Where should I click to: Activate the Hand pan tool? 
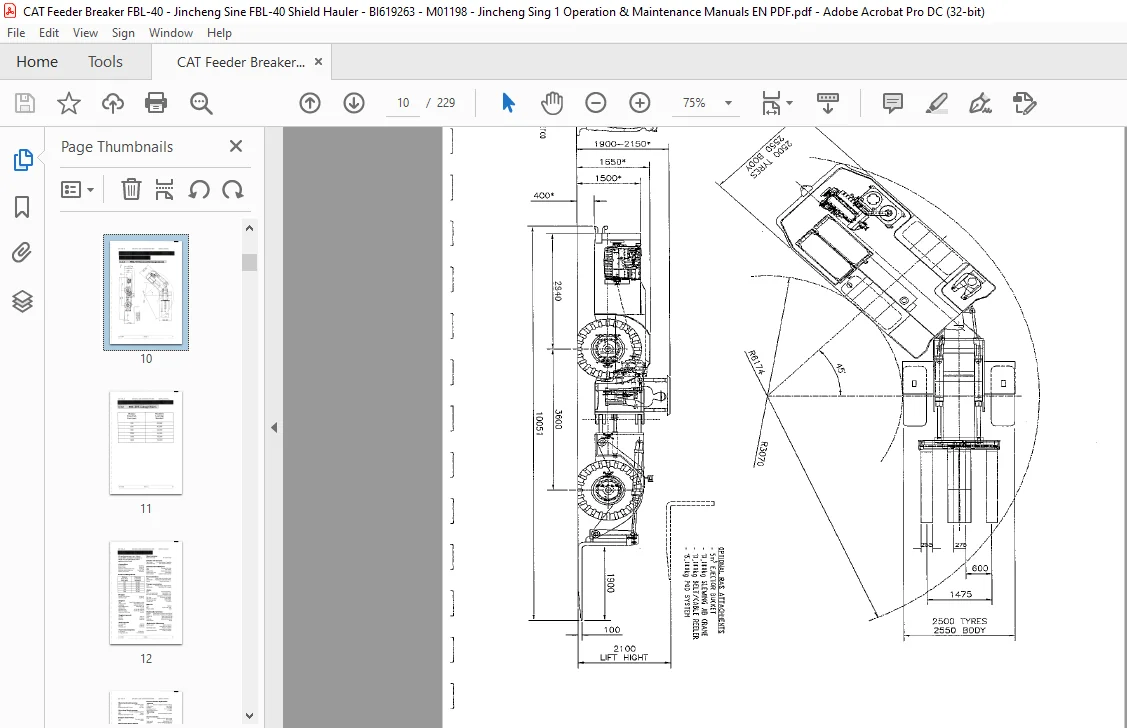pos(552,103)
